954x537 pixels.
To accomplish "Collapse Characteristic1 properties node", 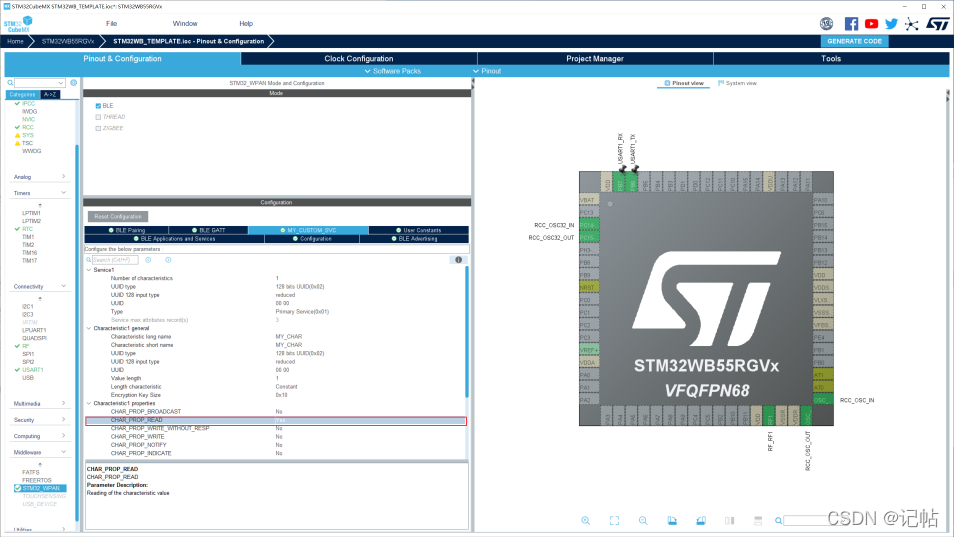I will click(x=89, y=403).
